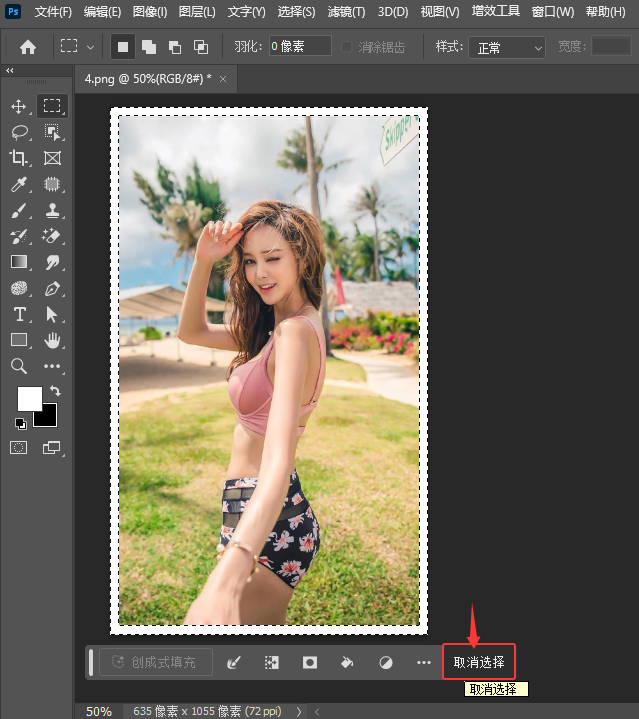Select the Spot Healing patch tool
The width and height of the screenshot is (639, 719).
[x=52, y=184]
